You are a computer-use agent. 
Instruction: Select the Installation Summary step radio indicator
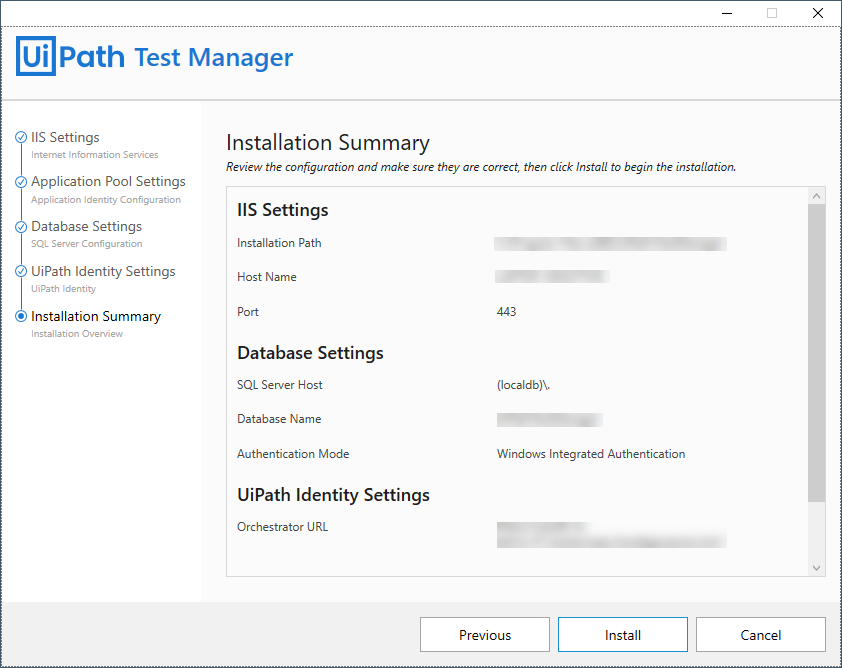(21, 316)
